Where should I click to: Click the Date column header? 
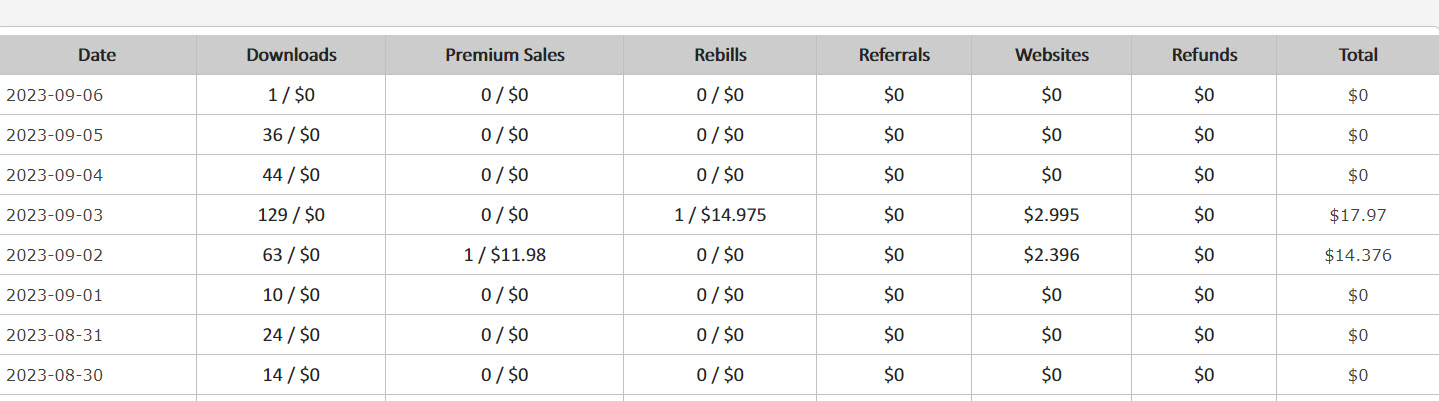coord(97,55)
